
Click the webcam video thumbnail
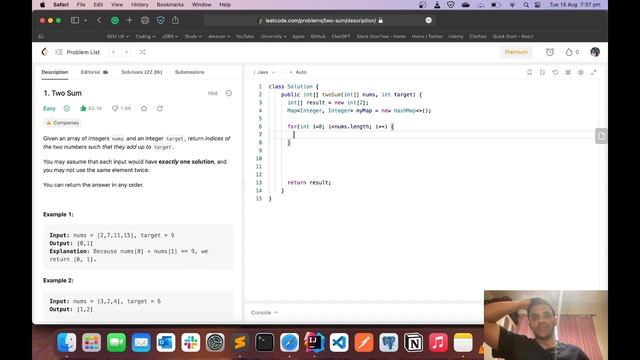pos(546,325)
